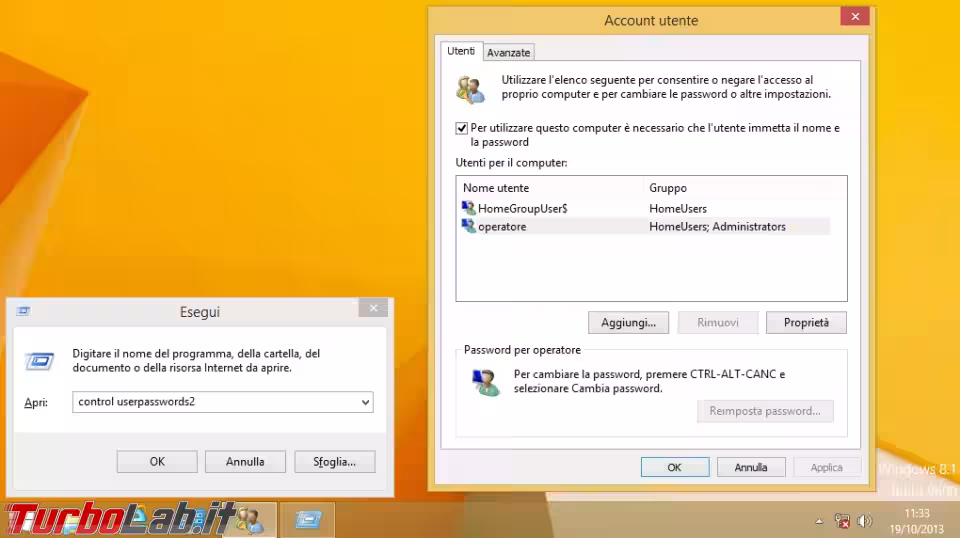Click the Reimposta password... button
Viewport: 960px width, 538px height.
point(765,411)
